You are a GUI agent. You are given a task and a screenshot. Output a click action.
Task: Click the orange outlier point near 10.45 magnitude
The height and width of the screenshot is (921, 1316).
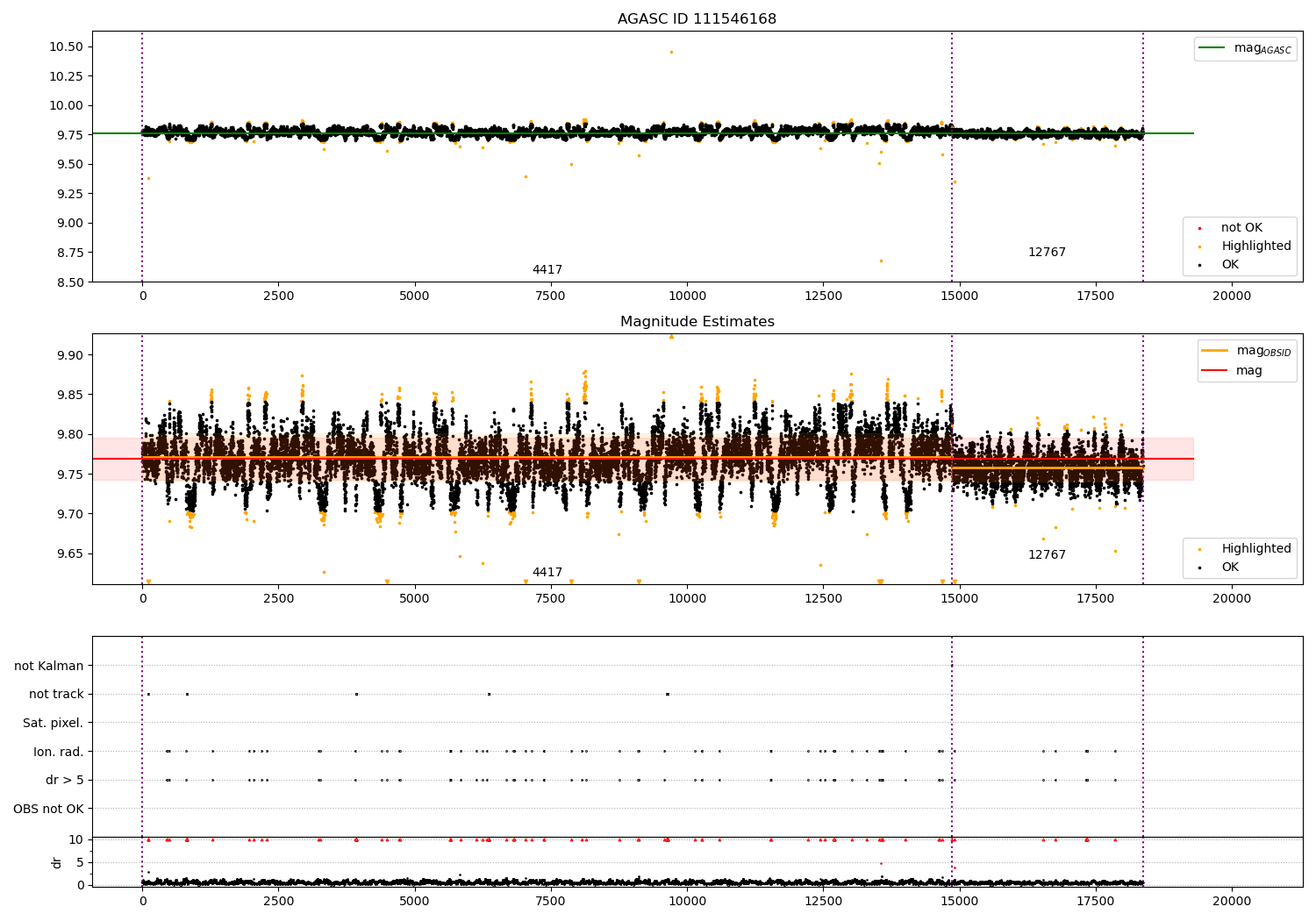point(671,52)
